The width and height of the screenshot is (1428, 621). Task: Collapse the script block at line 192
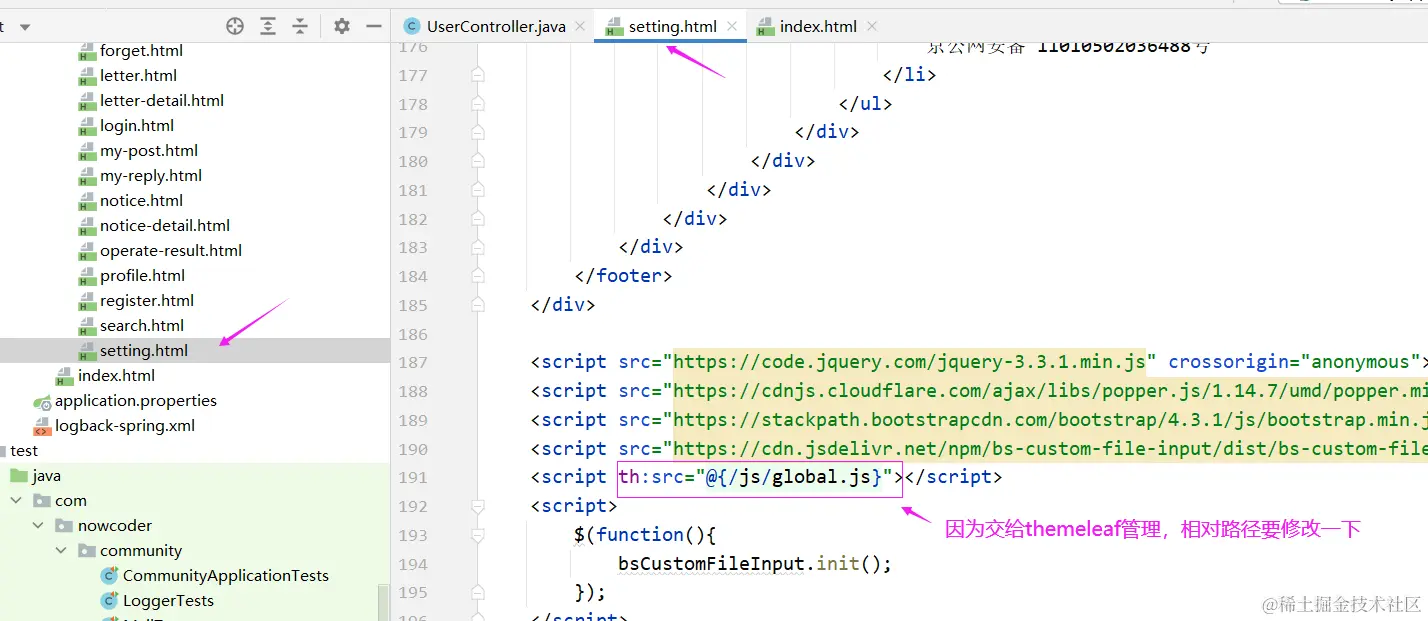(477, 506)
